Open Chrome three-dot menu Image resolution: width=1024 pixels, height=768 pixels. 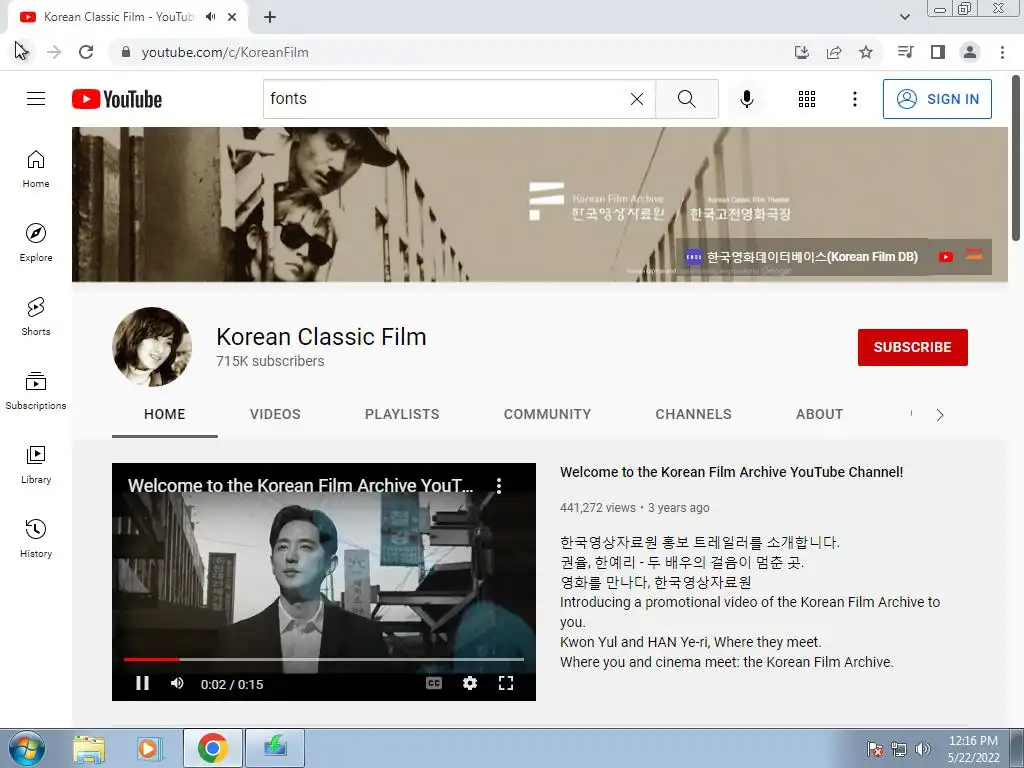pyautogui.click(x=1002, y=52)
